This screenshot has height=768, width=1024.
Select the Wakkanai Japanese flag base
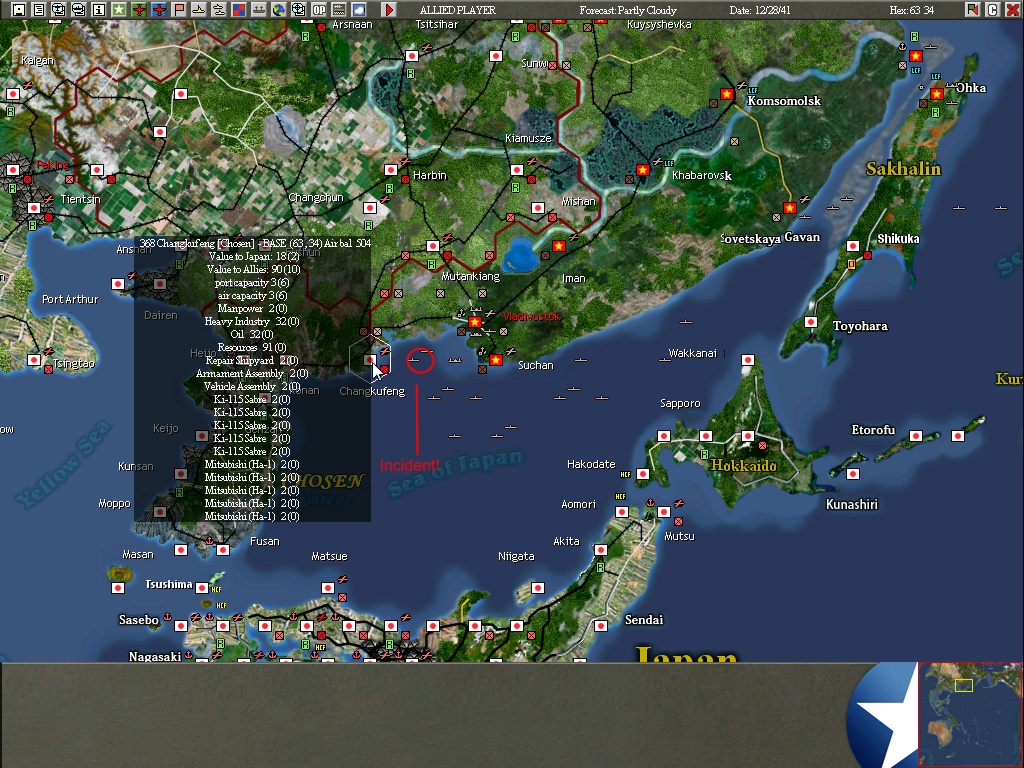click(x=748, y=360)
